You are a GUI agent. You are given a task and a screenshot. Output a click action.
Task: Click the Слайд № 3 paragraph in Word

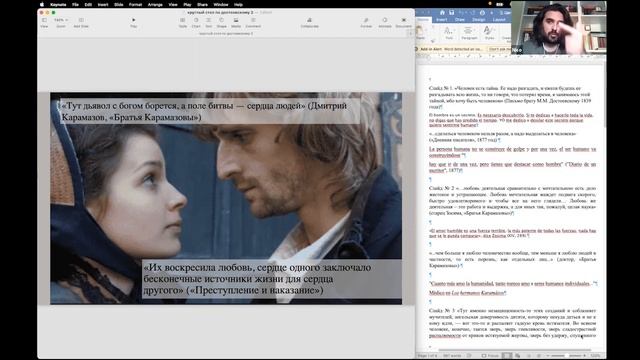click(512, 322)
